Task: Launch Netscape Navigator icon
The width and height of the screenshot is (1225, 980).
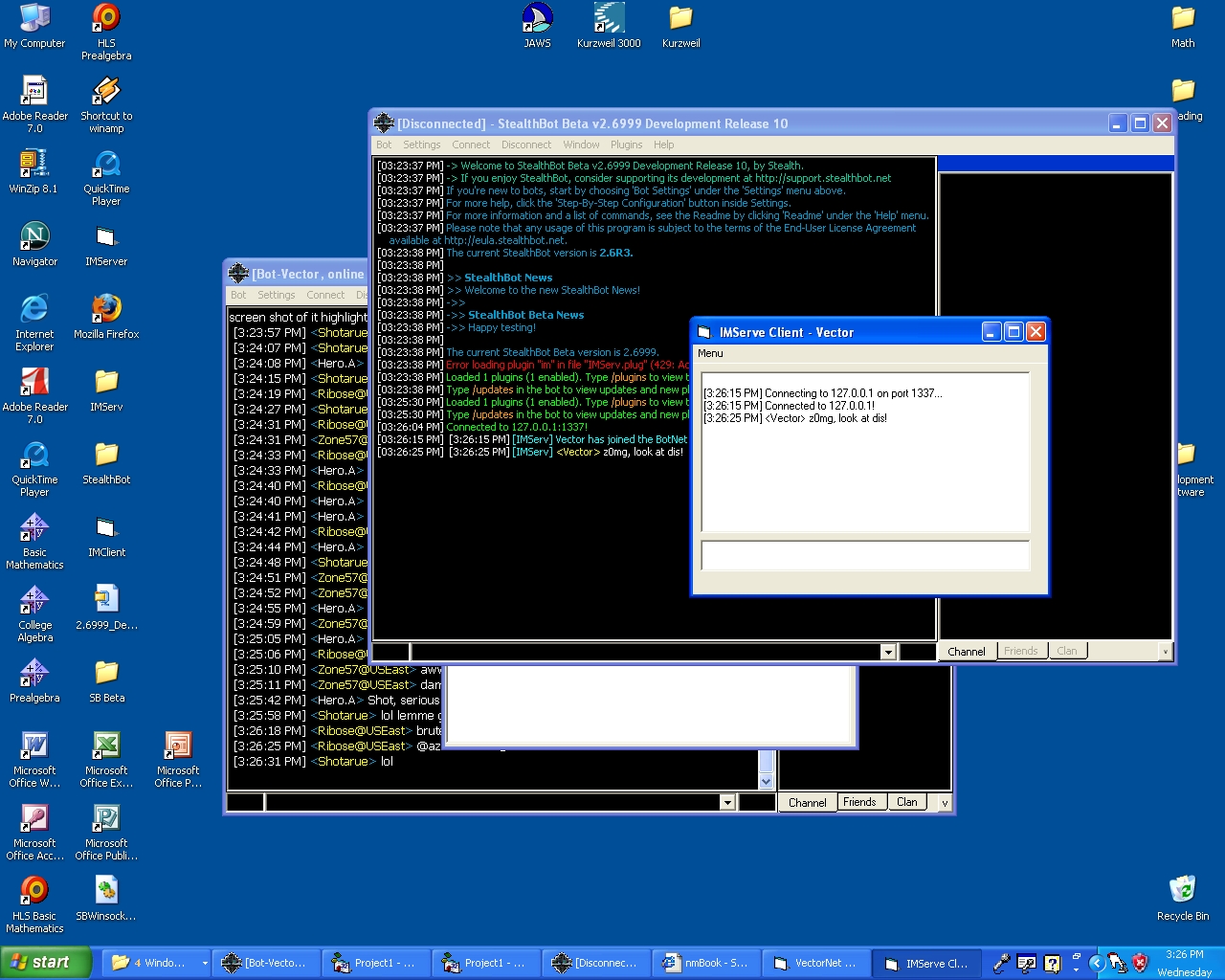Action: pyautogui.click(x=34, y=244)
